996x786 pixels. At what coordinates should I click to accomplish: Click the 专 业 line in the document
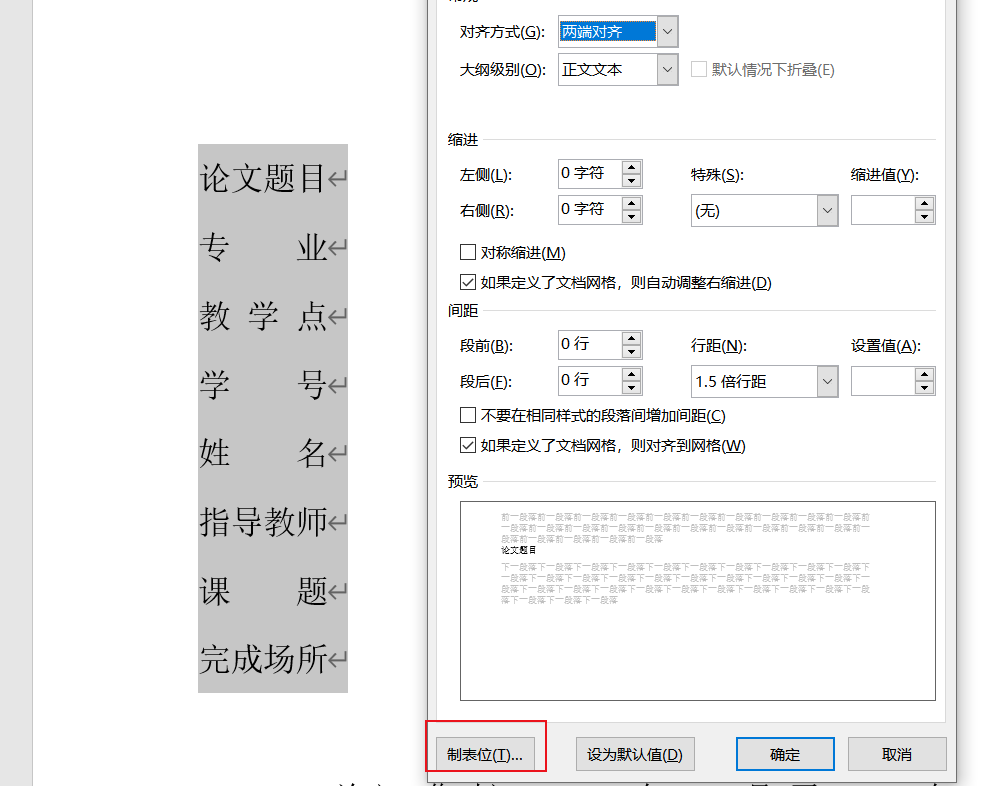click(263, 247)
